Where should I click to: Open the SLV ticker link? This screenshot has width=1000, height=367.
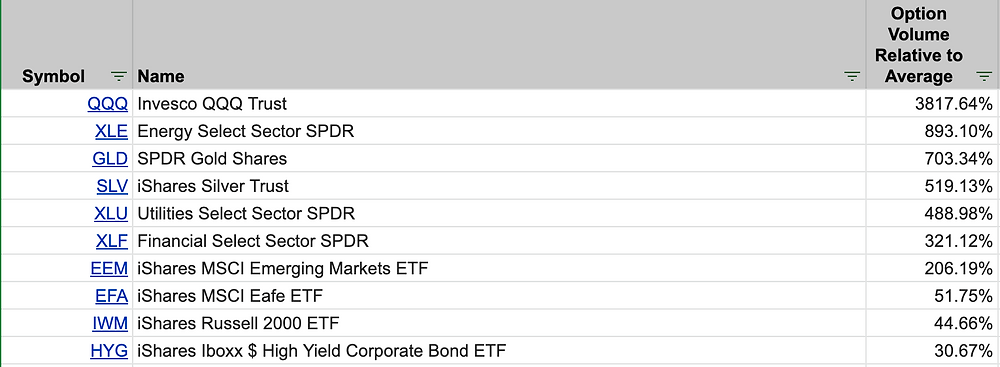click(x=112, y=186)
